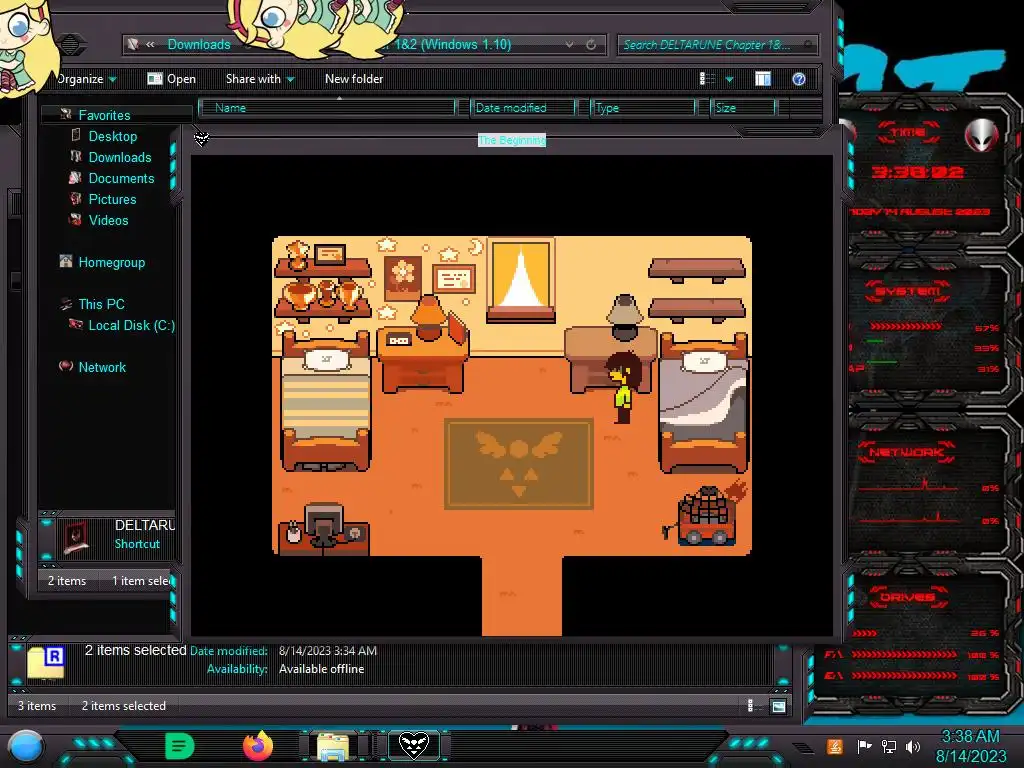Select Favorites in the navigation pane
Viewport: 1024px width, 768px height.
click(x=104, y=115)
